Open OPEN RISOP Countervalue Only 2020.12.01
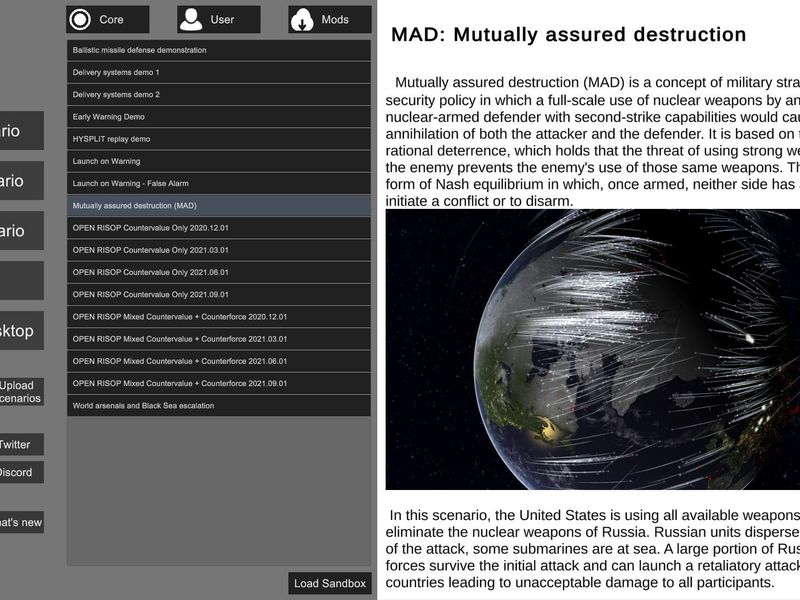This screenshot has height=600, width=800. coord(219,228)
